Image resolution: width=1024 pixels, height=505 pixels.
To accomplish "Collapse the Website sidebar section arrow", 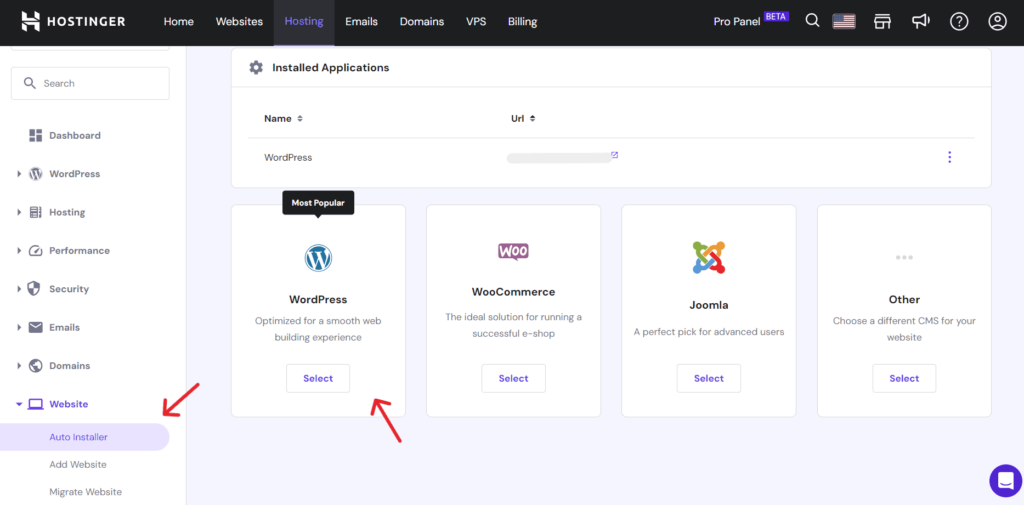I will [19, 404].
